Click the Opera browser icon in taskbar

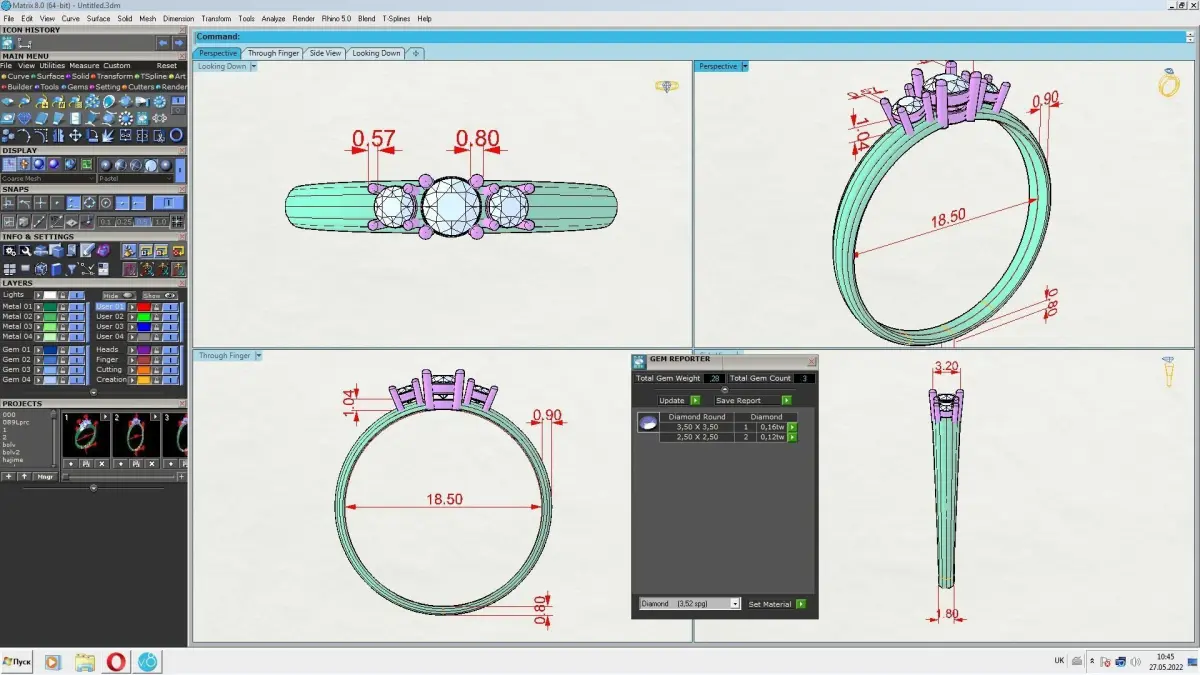pyautogui.click(x=117, y=662)
